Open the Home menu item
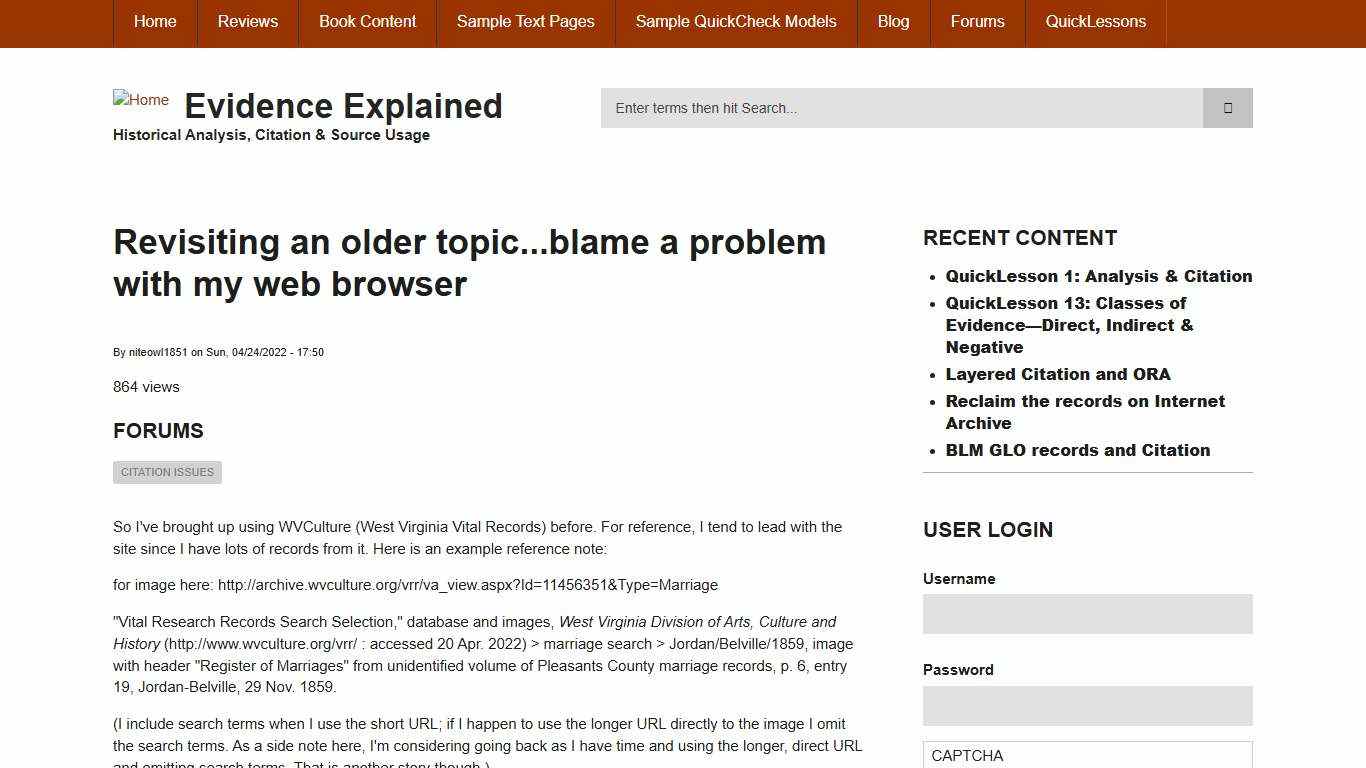The height and width of the screenshot is (768, 1366). [x=154, y=21]
